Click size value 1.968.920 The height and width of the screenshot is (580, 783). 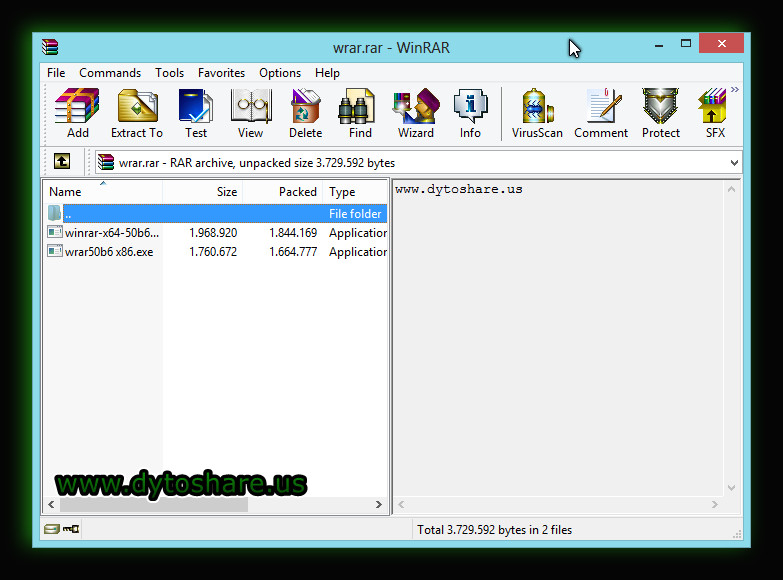[213, 233]
